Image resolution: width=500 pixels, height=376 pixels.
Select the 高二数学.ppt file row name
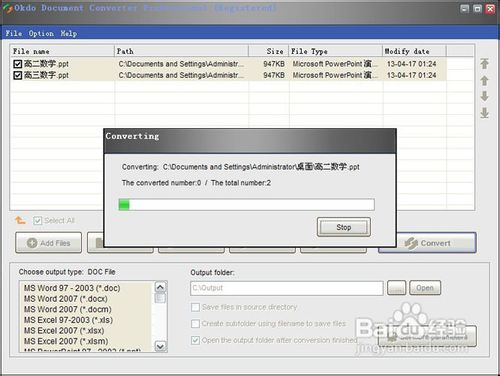pos(46,64)
